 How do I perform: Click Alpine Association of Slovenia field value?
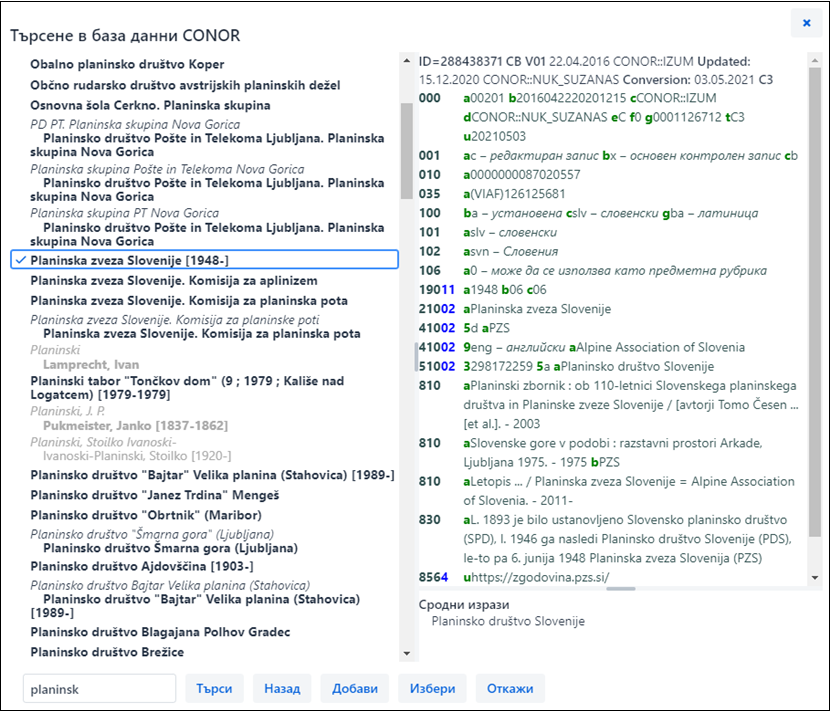click(x=657, y=347)
